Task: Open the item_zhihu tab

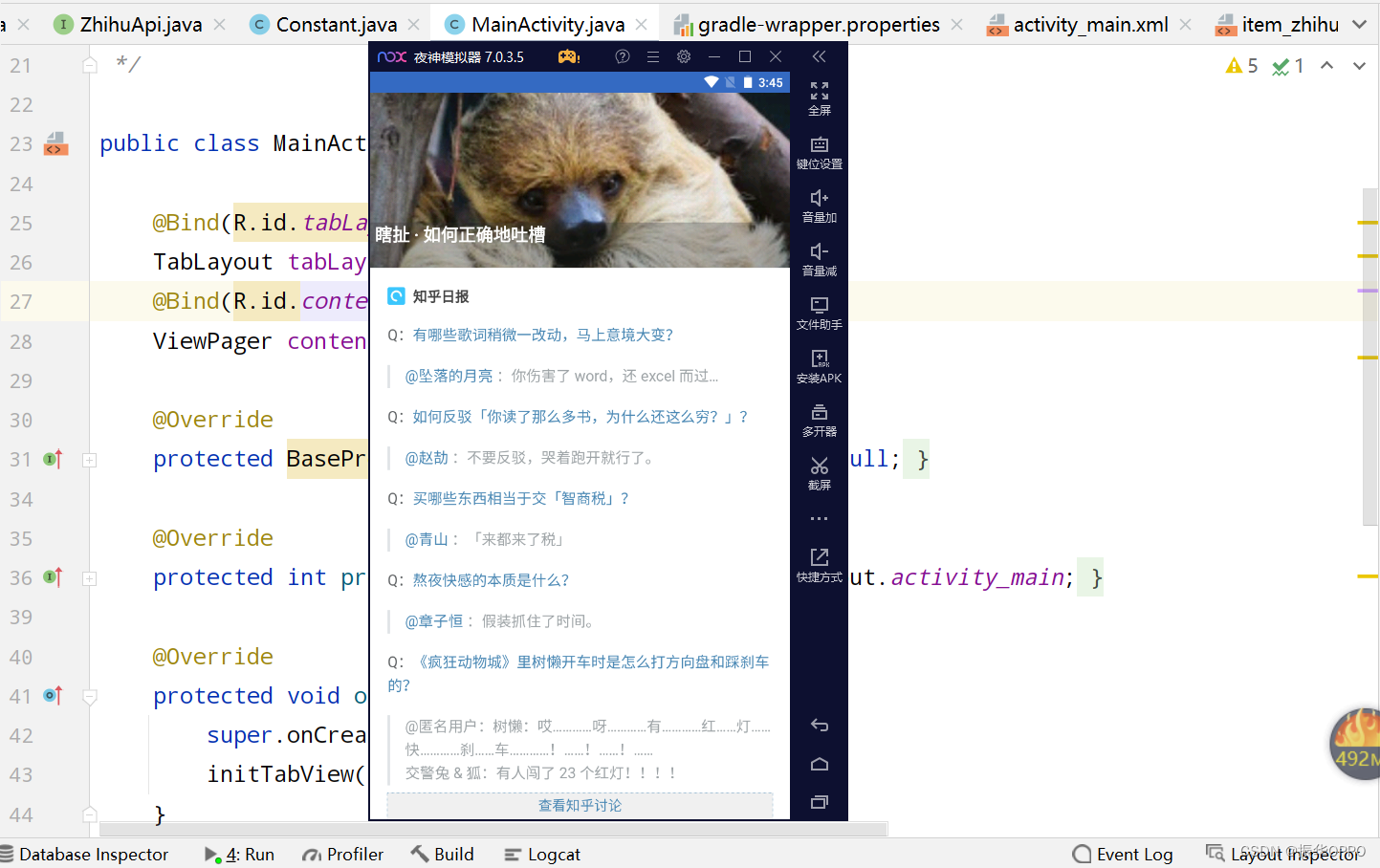Action: (1277, 25)
